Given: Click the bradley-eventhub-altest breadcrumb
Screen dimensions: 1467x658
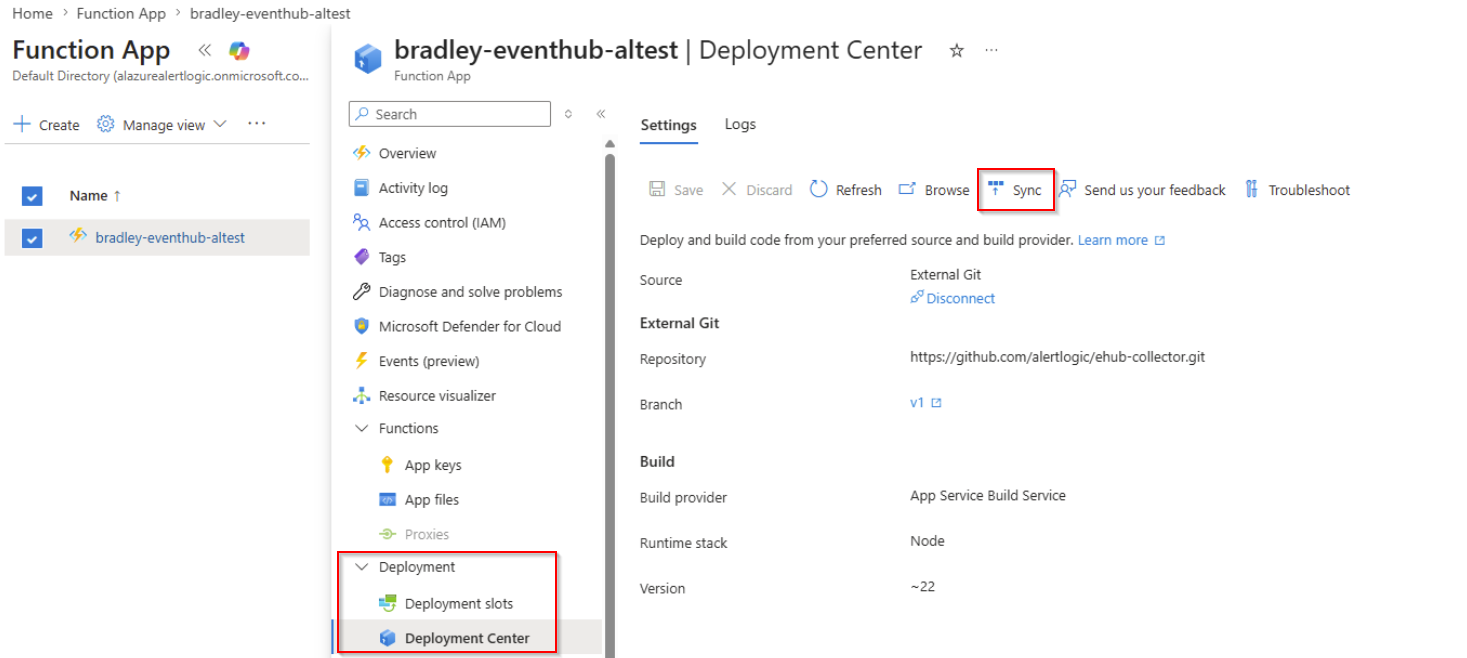Looking at the screenshot, I should point(270,14).
